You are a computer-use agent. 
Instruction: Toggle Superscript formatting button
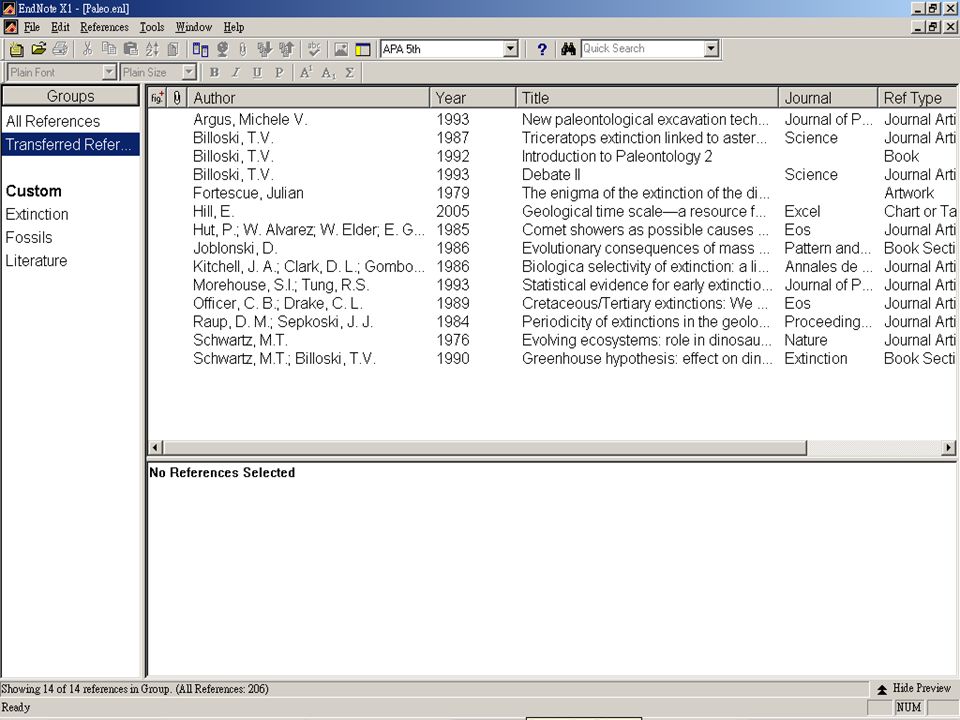coord(306,72)
